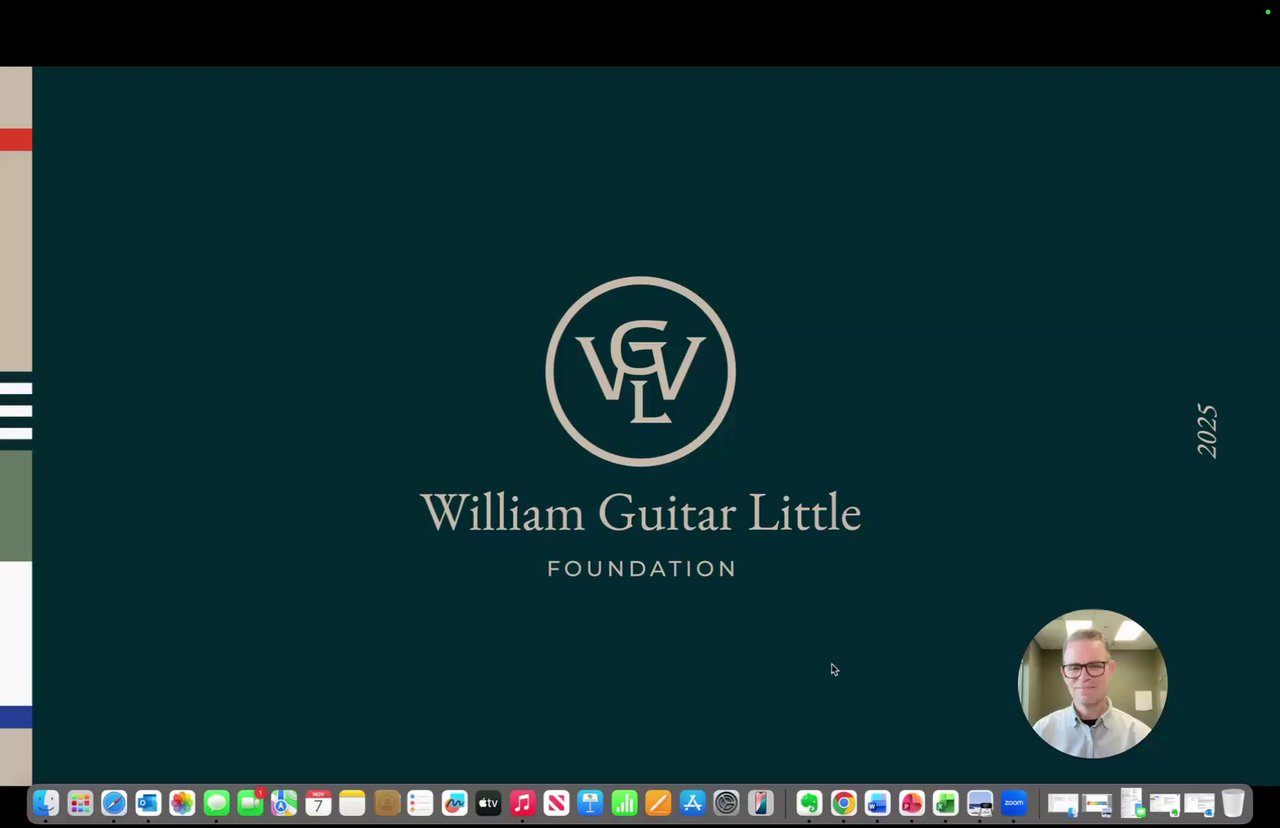The width and height of the screenshot is (1280, 828).
Task: Open Launchpad in the Dock
Action: (80, 803)
